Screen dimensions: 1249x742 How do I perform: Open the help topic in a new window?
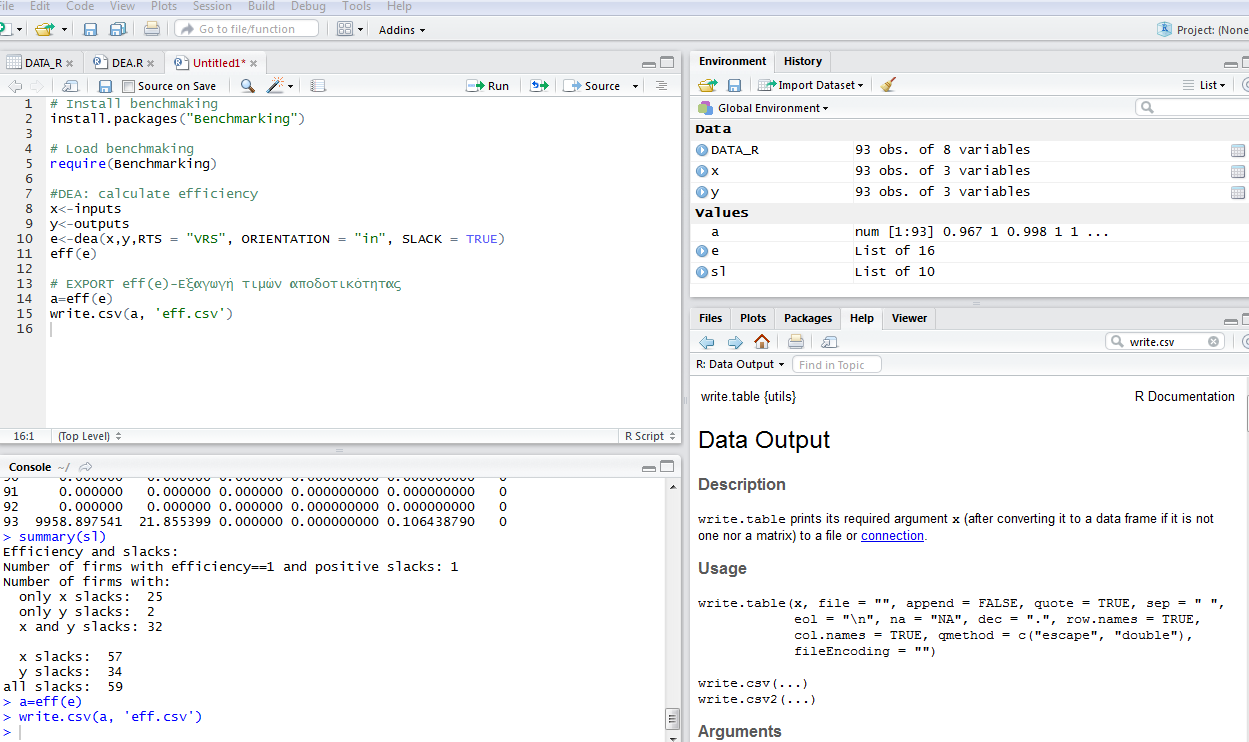[829, 342]
